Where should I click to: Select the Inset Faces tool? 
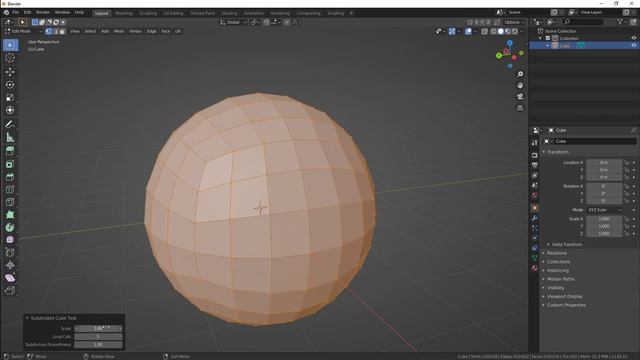pos(10,164)
